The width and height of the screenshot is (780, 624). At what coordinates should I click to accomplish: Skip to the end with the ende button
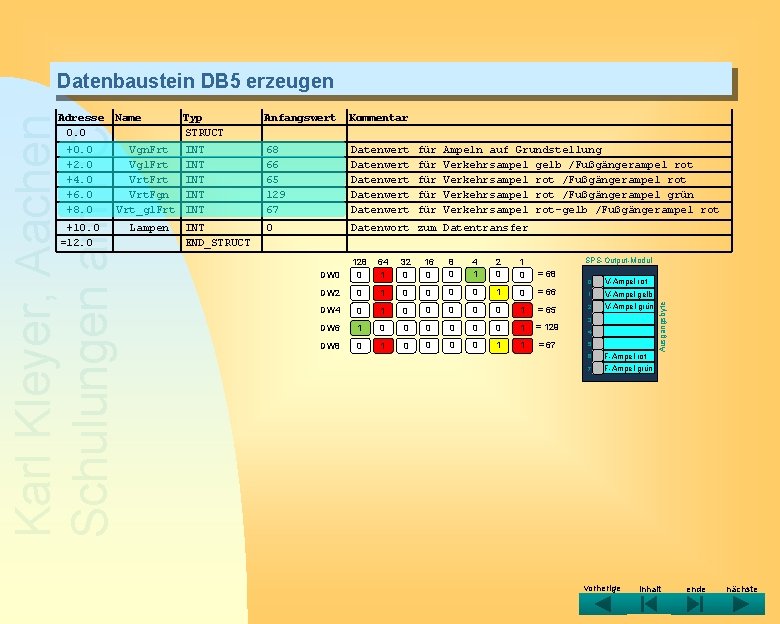click(695, 604)
